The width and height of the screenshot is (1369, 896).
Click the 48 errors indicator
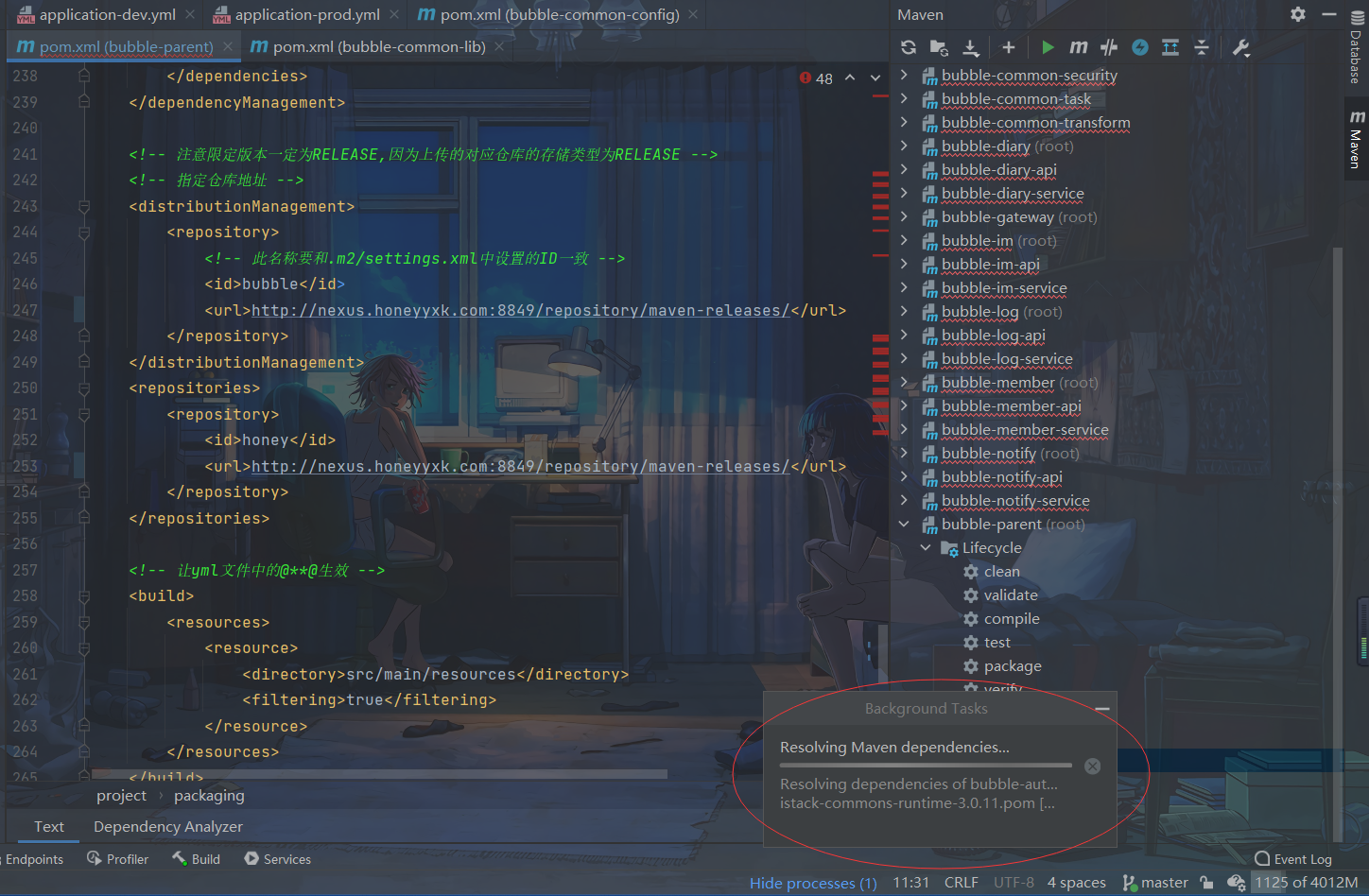pyautogui.click(x=816, y=78)
